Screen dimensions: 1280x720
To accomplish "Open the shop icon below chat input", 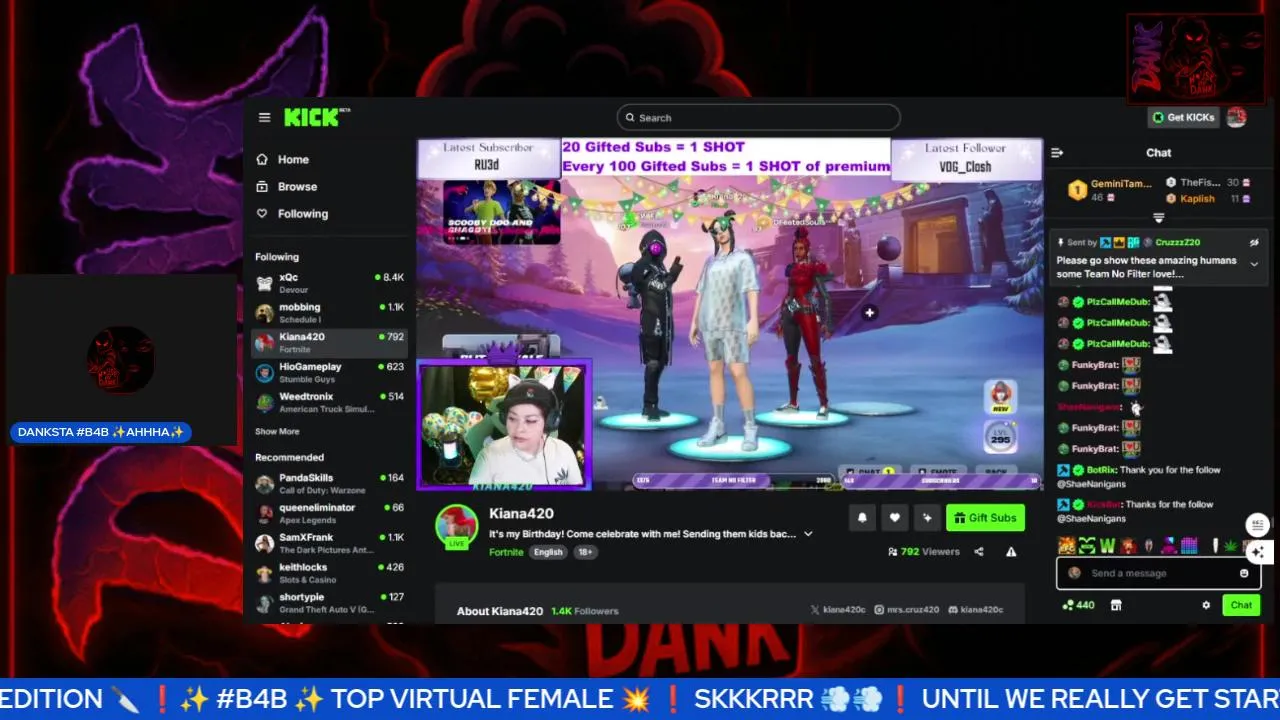I will click(1117, 605).
